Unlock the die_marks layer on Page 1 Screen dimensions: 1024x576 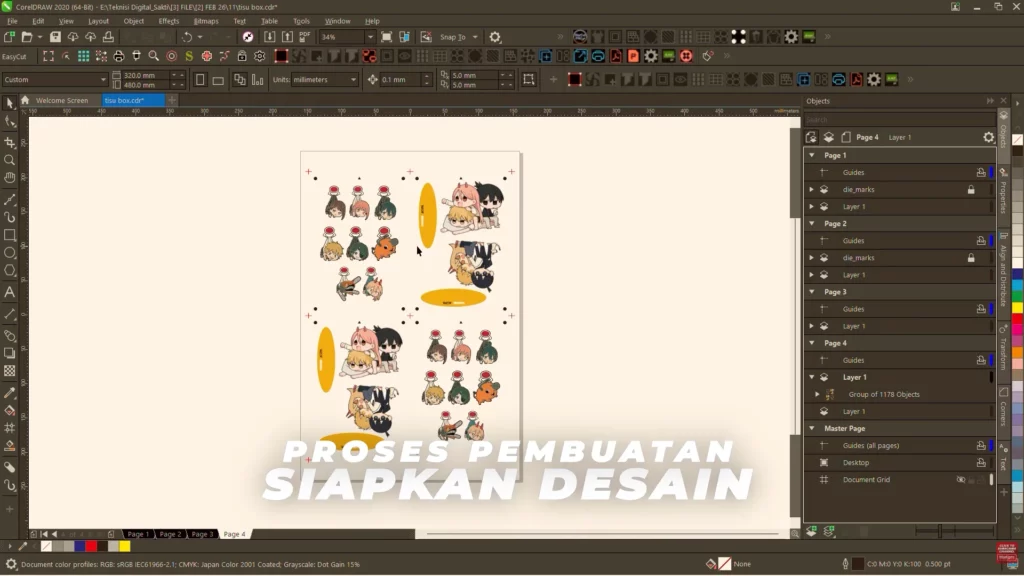971,189
